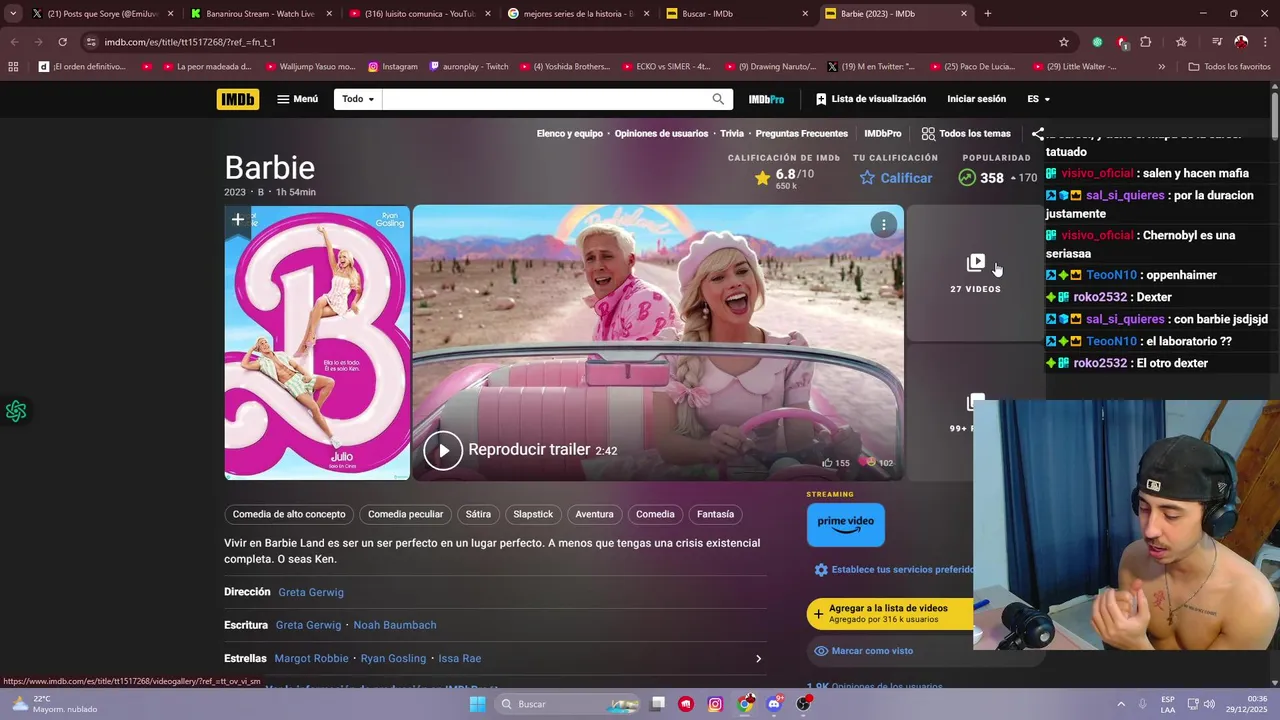Open Ryan Gosling link

(x=393, y=658)
